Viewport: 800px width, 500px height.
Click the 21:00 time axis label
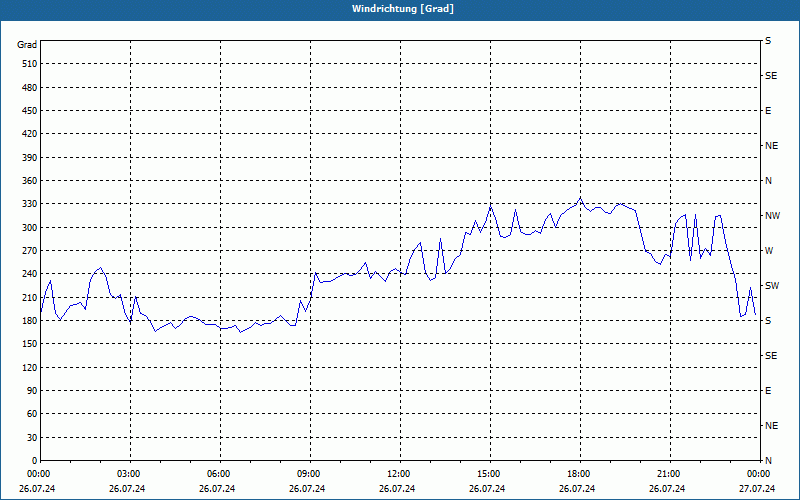670,474
